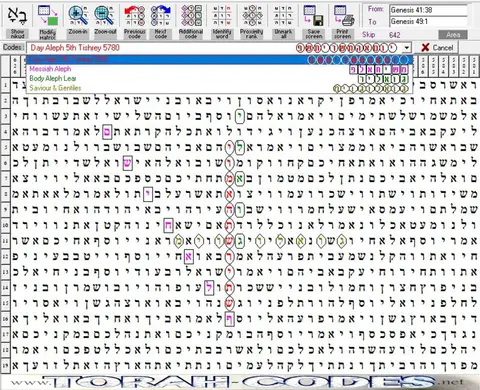Viewport: 480px width, 390px height.
Task: Click the magenta-boxed final Pe in row 16
Action: (x=229, y=319)
